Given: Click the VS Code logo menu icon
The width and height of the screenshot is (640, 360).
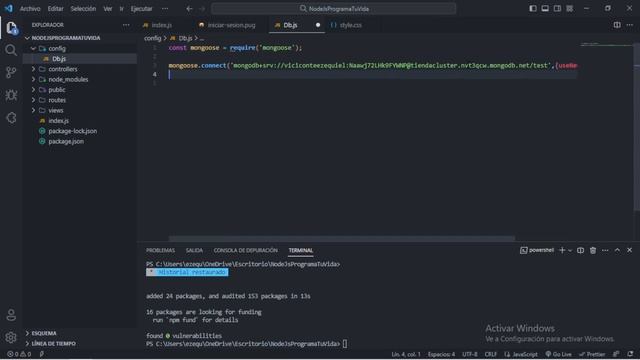Looking at the screenshot, I should coord(9,8).
